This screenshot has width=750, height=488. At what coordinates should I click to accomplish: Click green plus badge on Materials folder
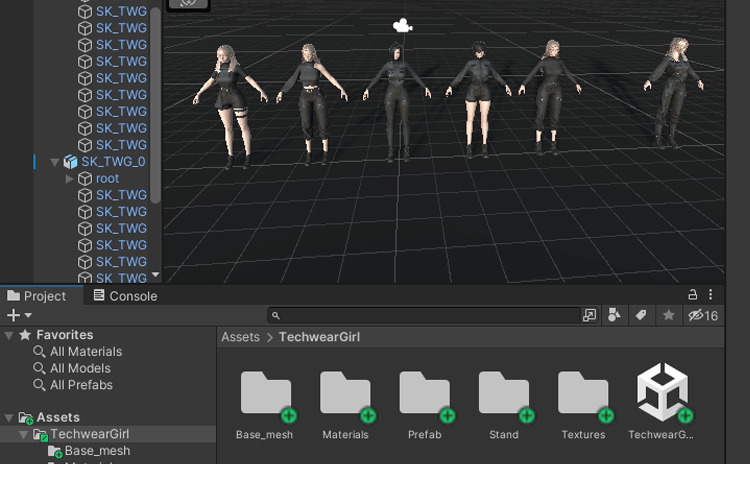[x=368, y=415]
